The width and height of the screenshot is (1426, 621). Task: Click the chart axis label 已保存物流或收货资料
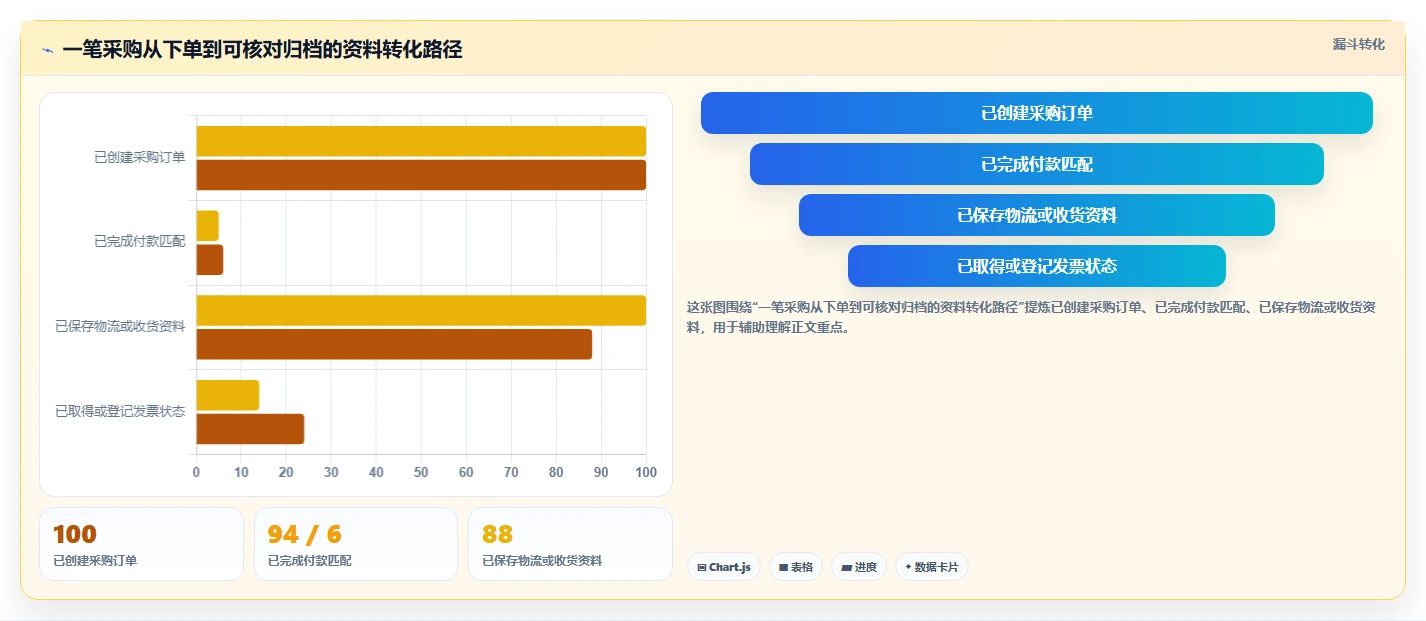click(x=120, y=326)
